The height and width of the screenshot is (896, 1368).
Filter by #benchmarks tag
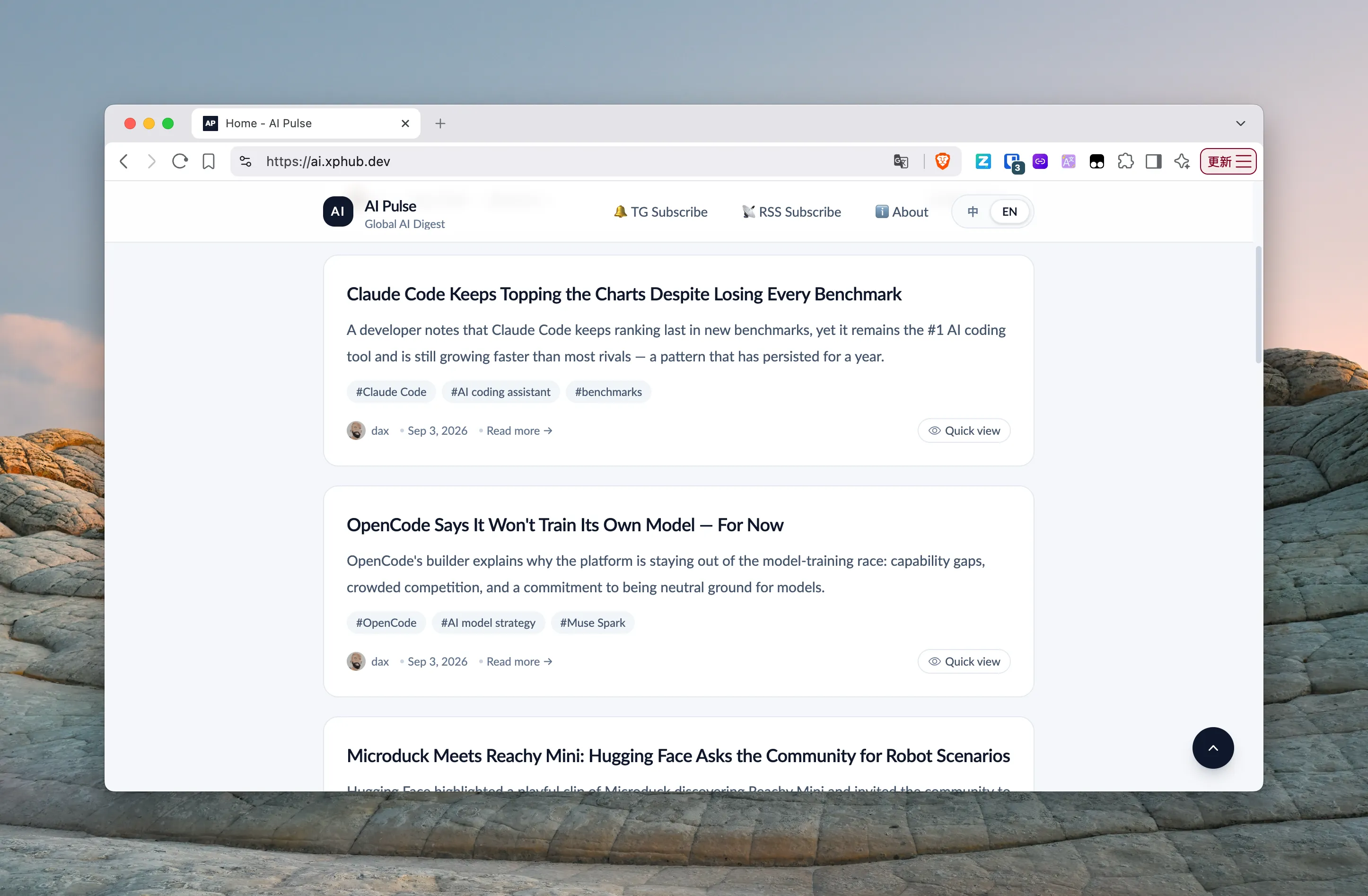608,392
